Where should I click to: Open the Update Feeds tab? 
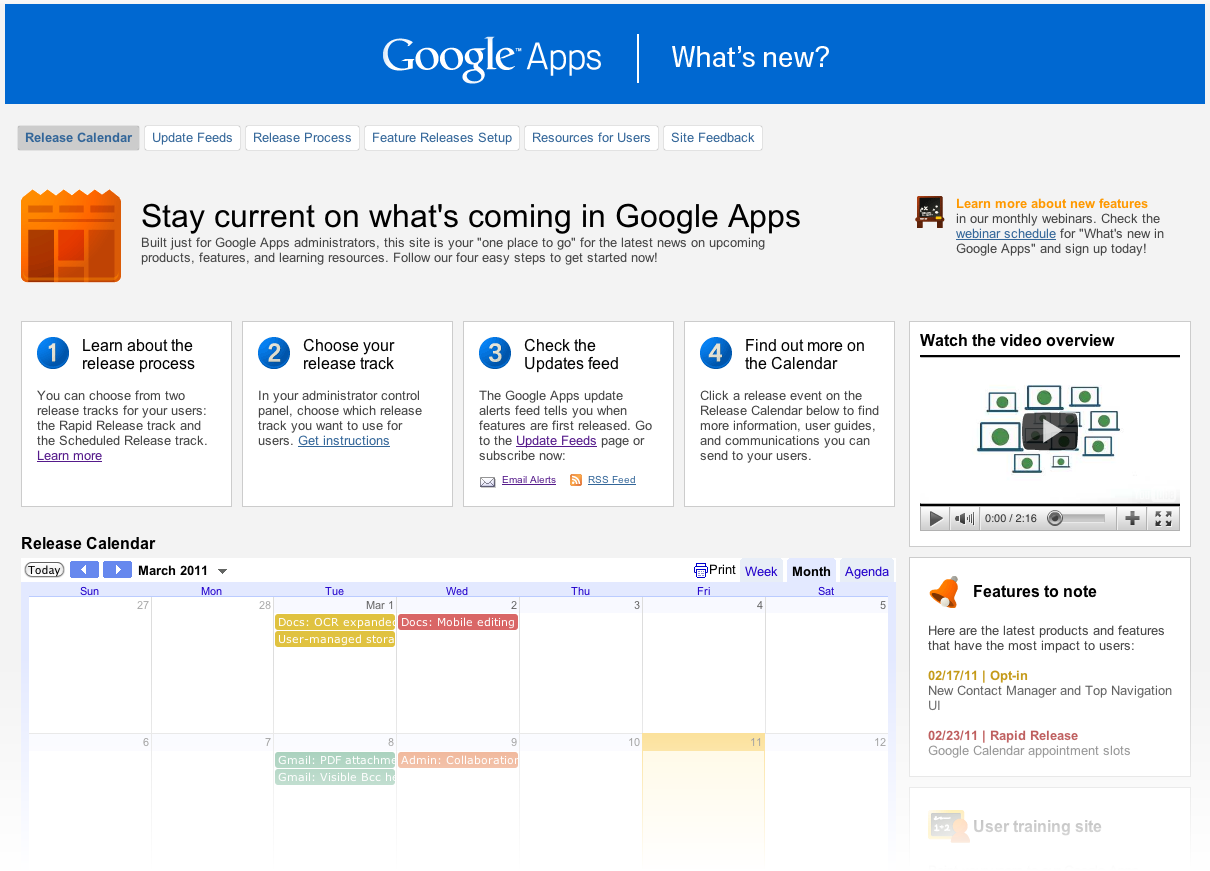point(192,138)
